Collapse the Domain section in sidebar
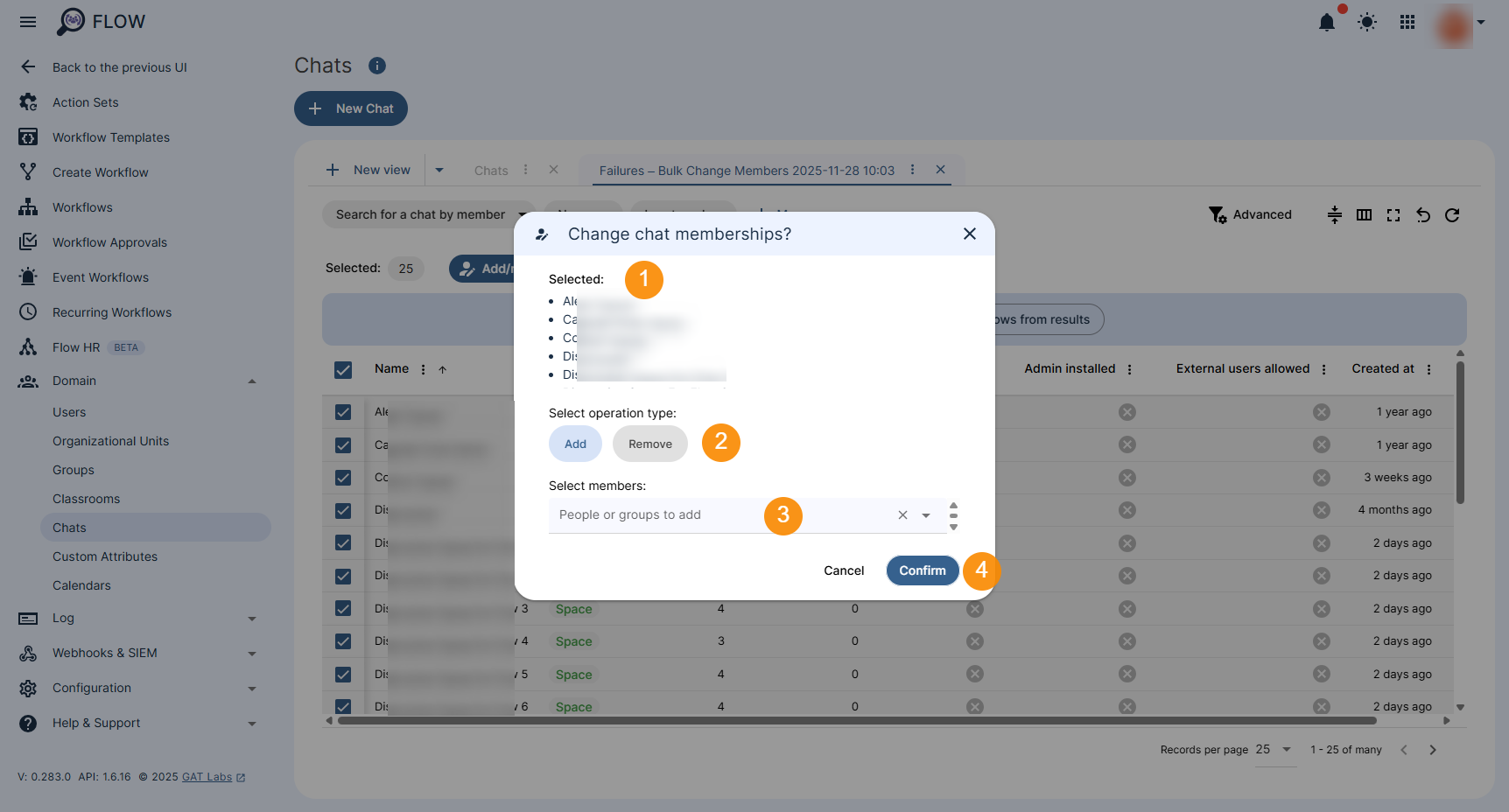 (x=252, y=381)
